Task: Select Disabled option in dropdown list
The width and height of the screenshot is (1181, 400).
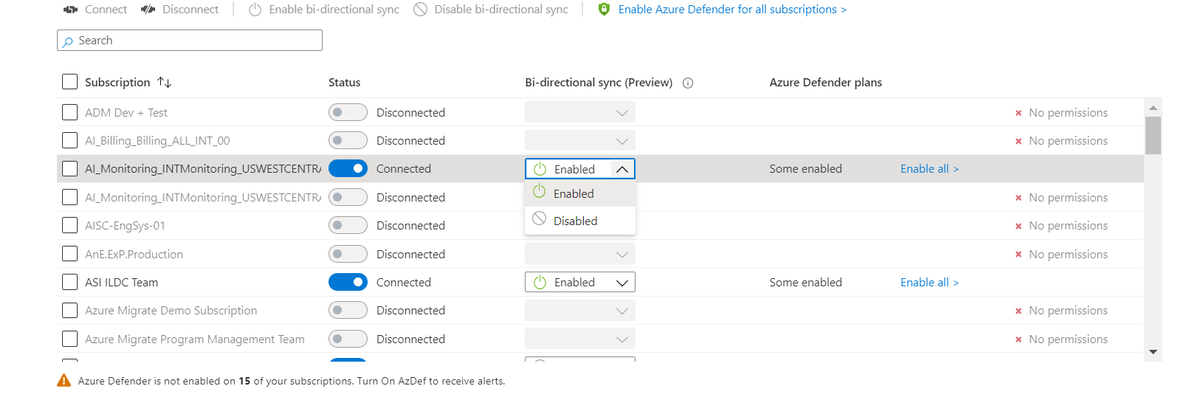Action: point(580,221)
